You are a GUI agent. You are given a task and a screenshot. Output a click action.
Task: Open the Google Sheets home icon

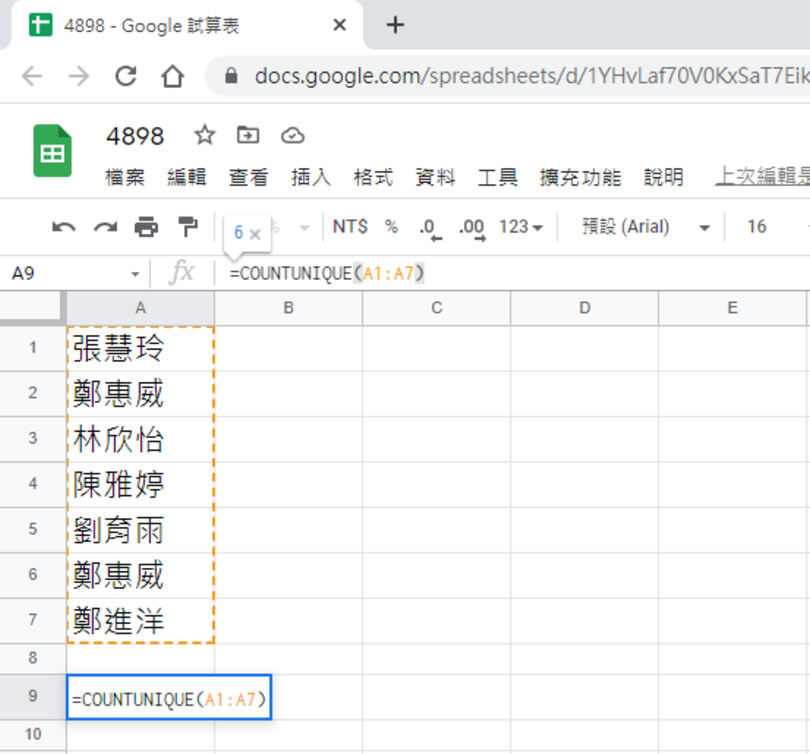pyautogui.click(x=52, y=150)
